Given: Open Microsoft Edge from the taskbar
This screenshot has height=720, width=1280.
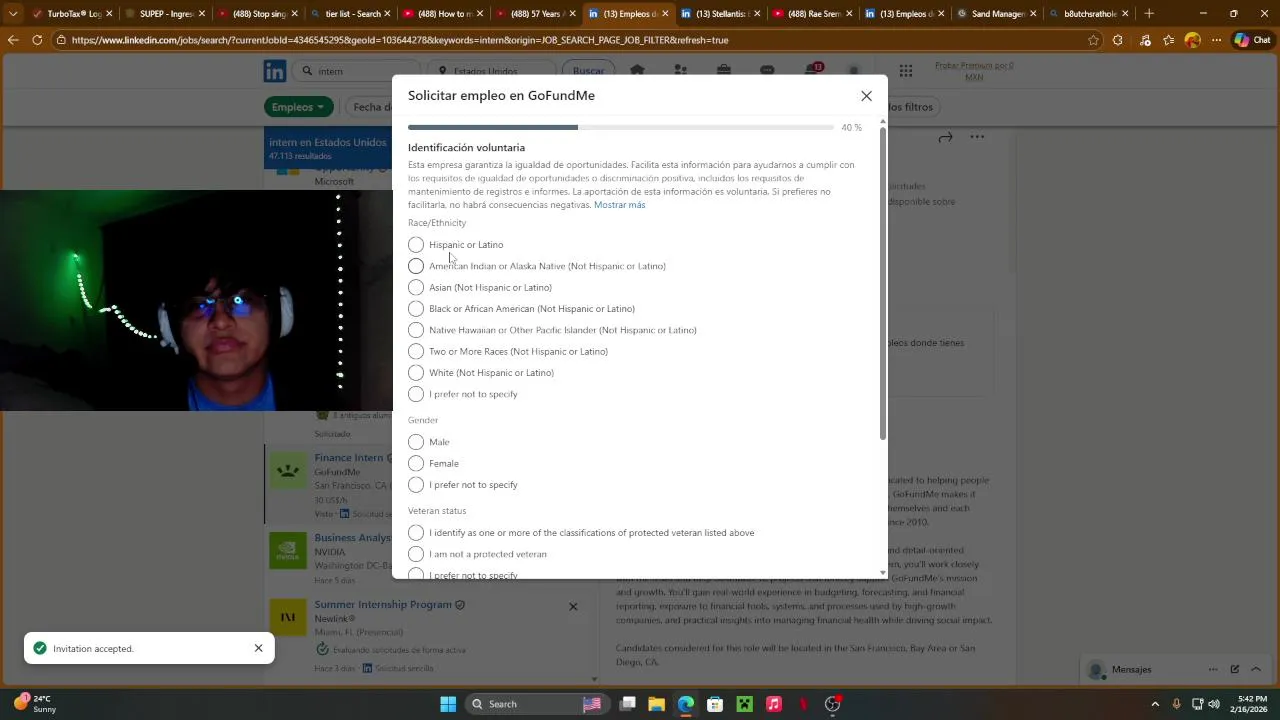Looking at the screenshot, I should [x=686, y=704].
